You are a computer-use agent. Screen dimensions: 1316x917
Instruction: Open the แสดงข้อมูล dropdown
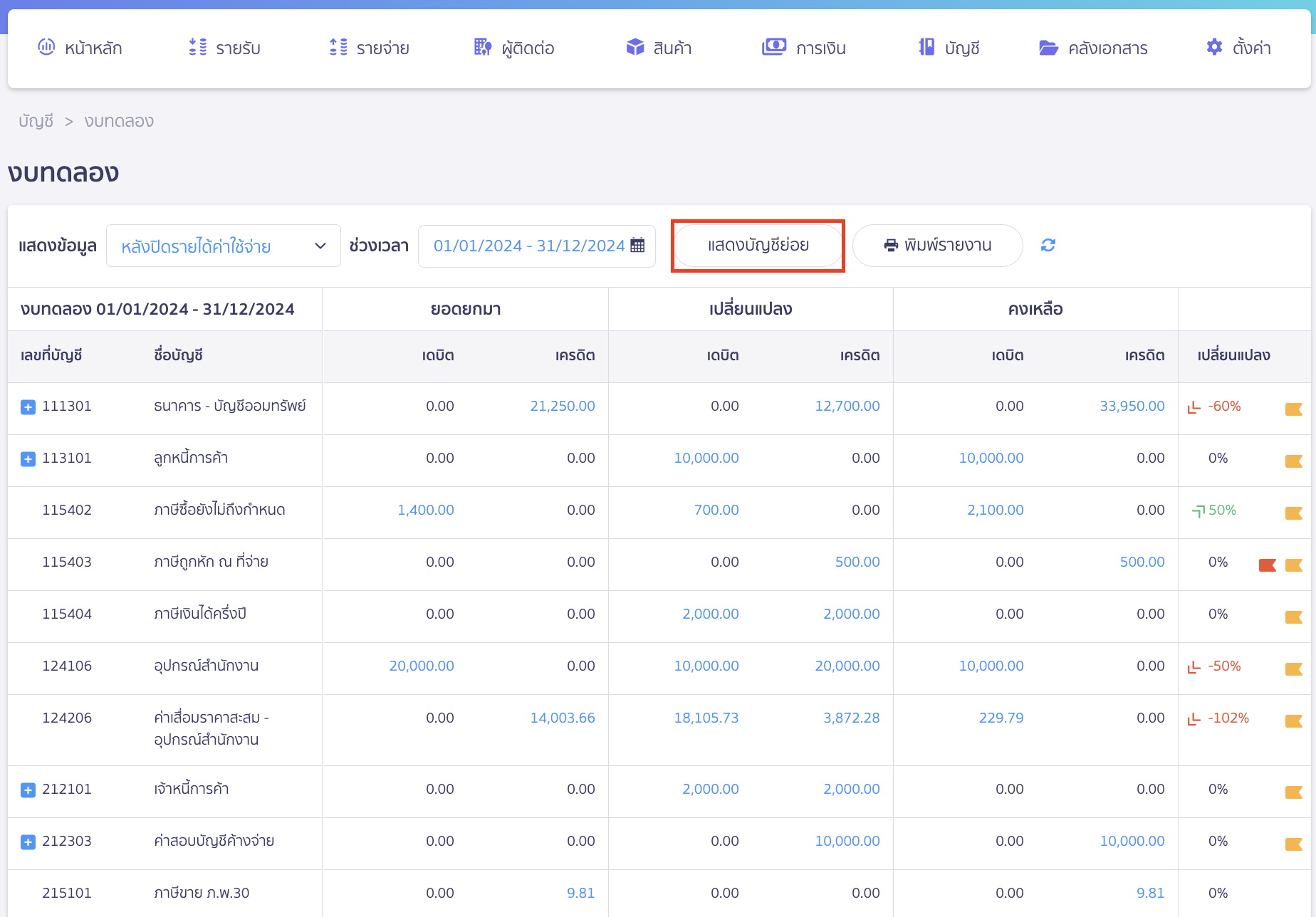coord(223,246)
